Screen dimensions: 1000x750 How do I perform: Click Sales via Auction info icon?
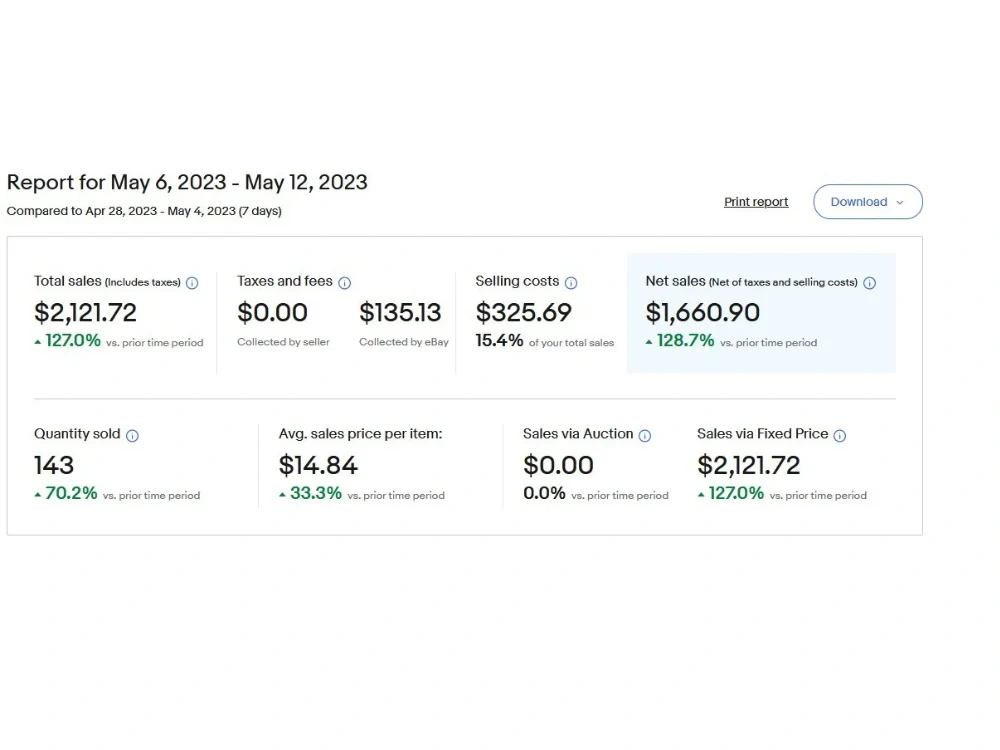645,436
